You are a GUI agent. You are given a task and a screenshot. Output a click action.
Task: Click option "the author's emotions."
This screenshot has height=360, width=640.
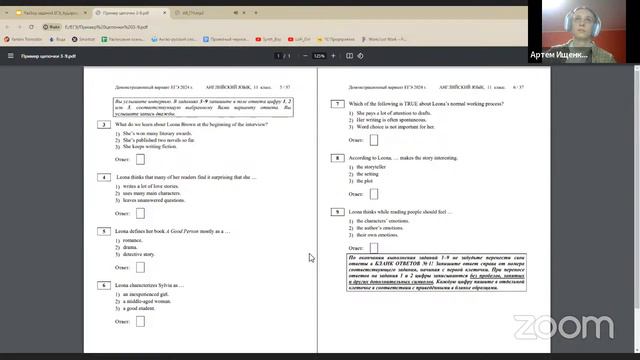(x=380, y=228)
